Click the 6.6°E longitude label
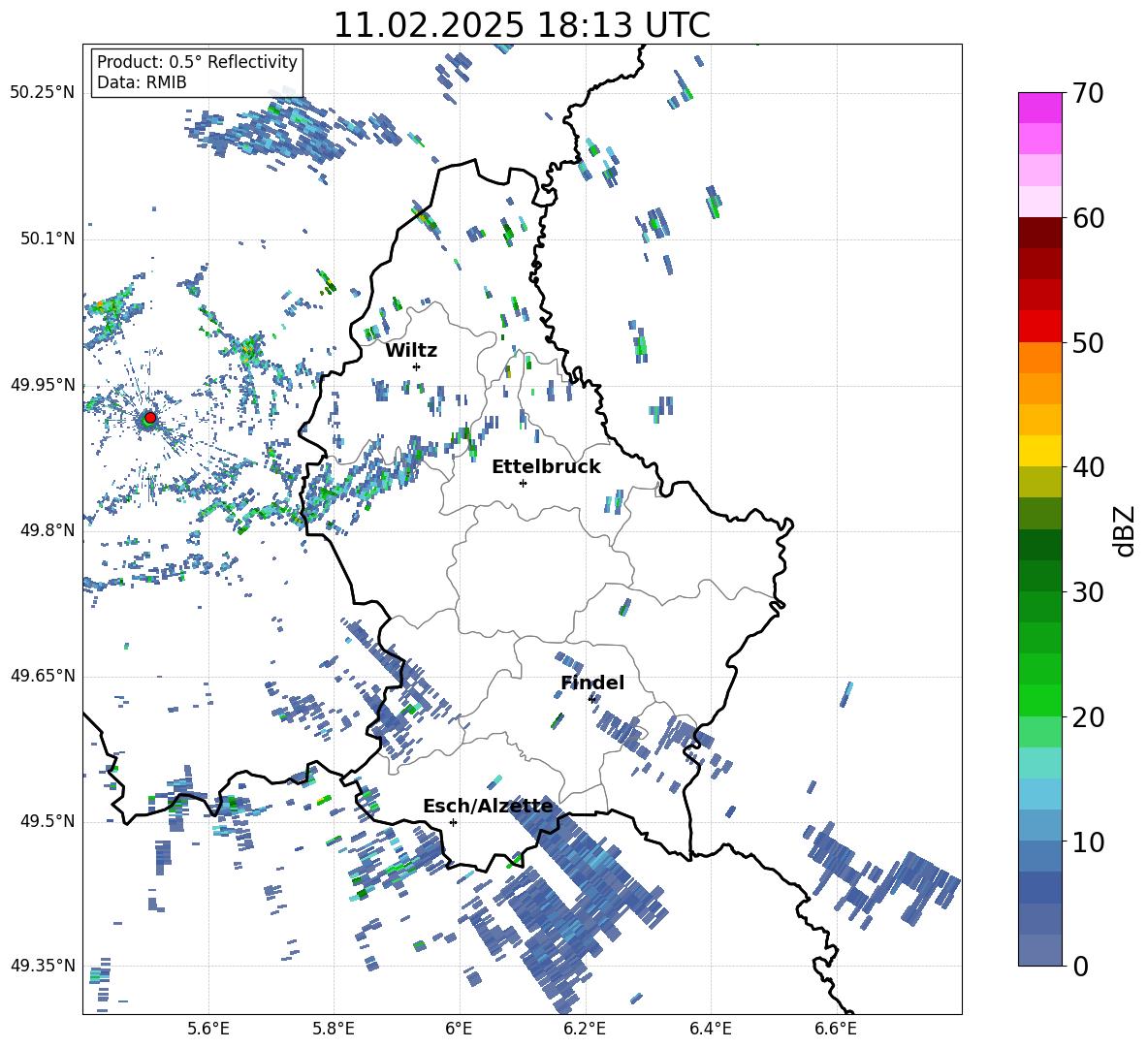 coord(836,1030)
